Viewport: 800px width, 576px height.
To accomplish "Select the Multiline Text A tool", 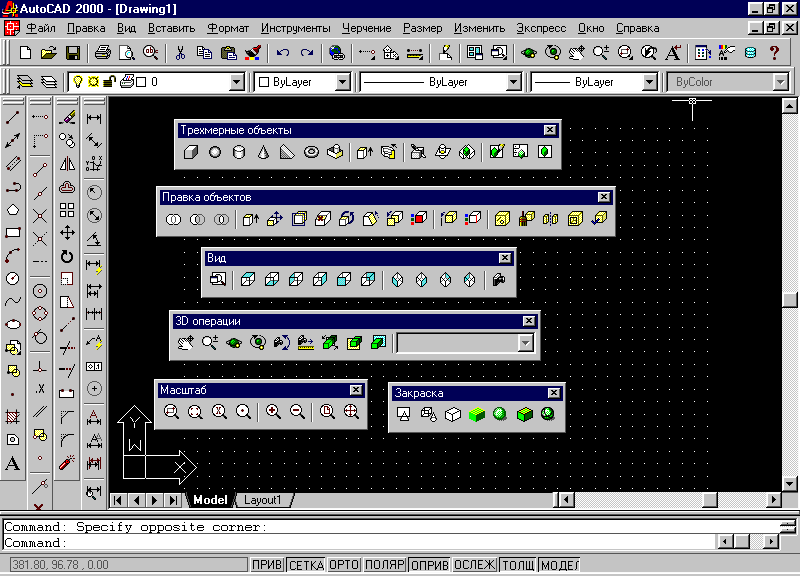I will point(13,463).
